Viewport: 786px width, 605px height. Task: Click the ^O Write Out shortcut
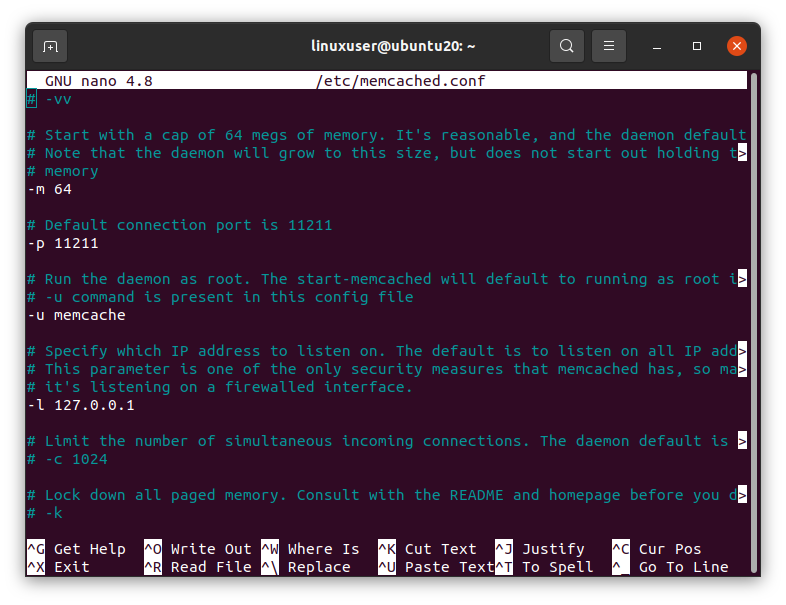pyautogui.click(x=198, y=549)
